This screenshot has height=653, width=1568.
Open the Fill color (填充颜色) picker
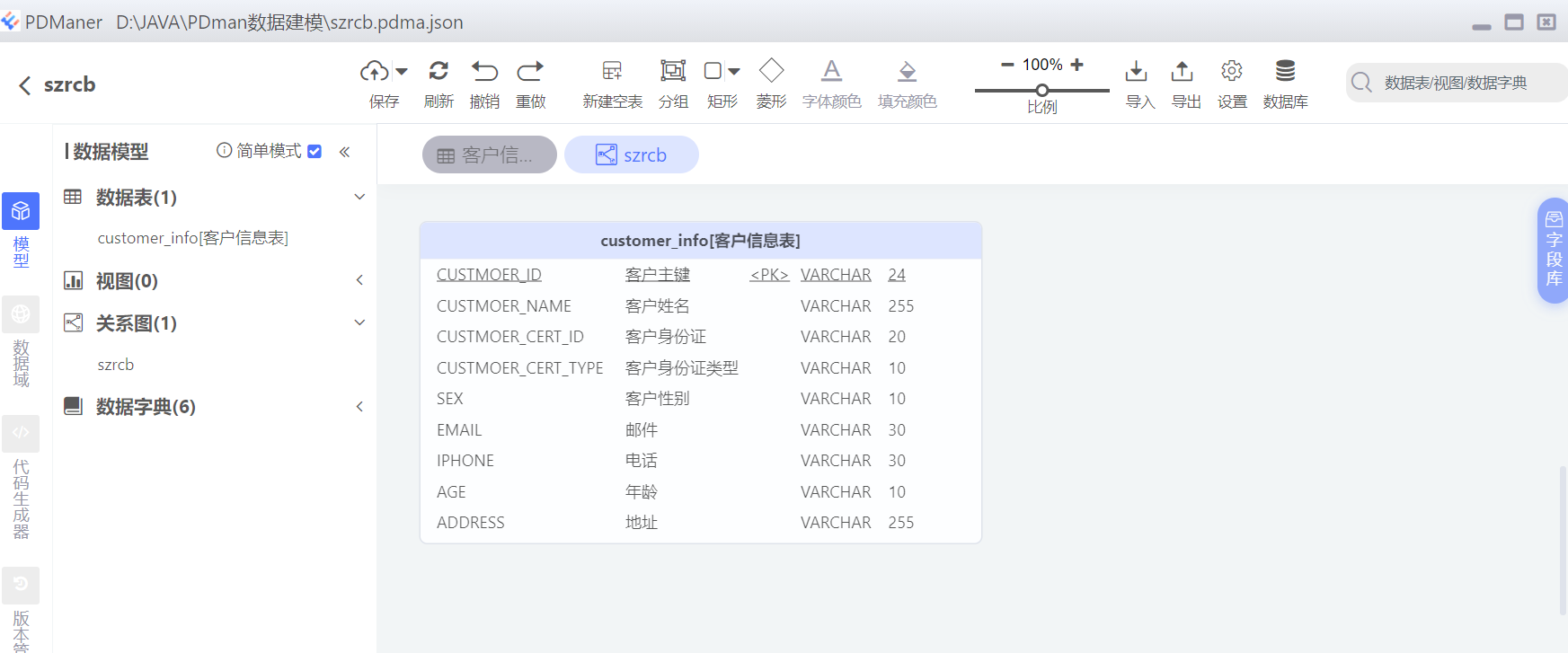click(908, 71)
